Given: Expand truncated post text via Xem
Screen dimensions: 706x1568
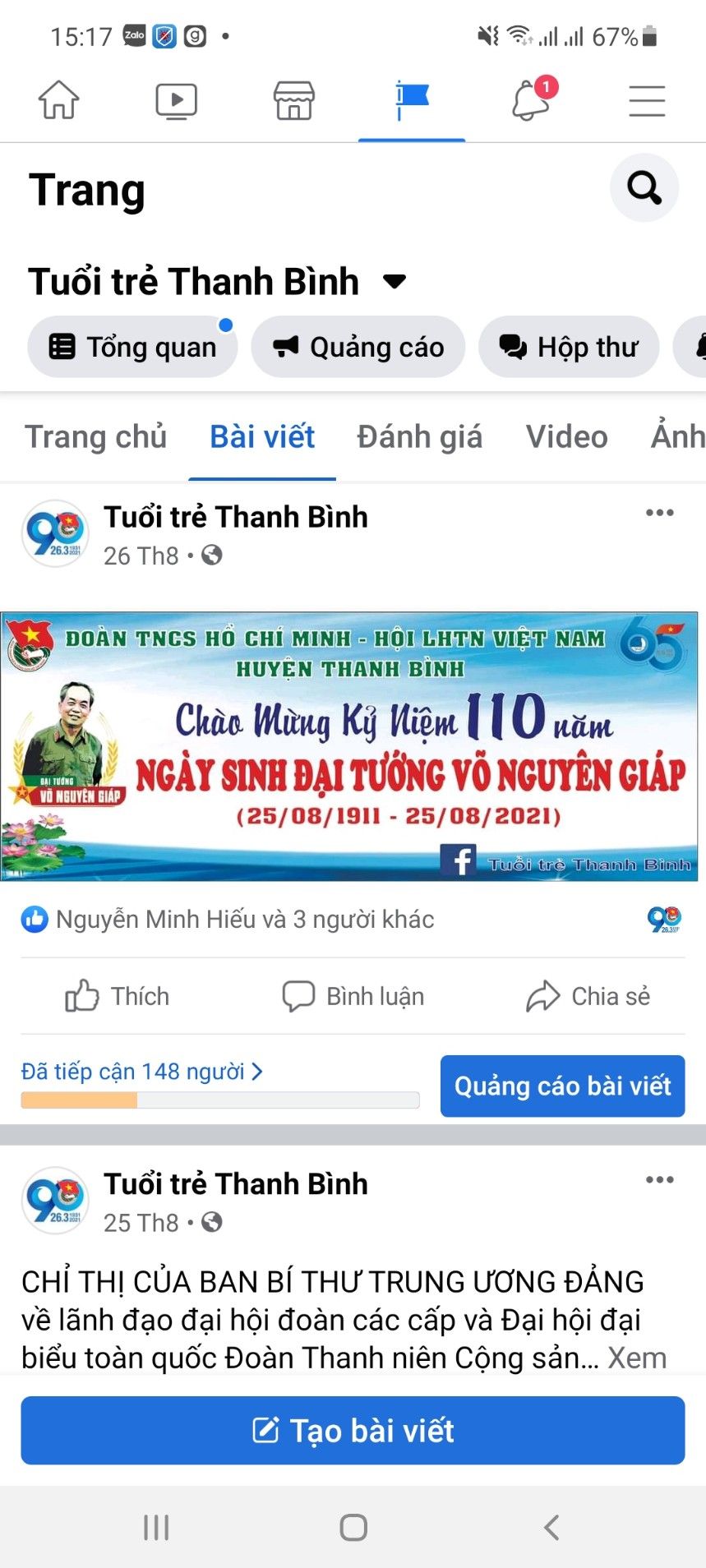Looking at the screenshot, I should coord(637,1358).
